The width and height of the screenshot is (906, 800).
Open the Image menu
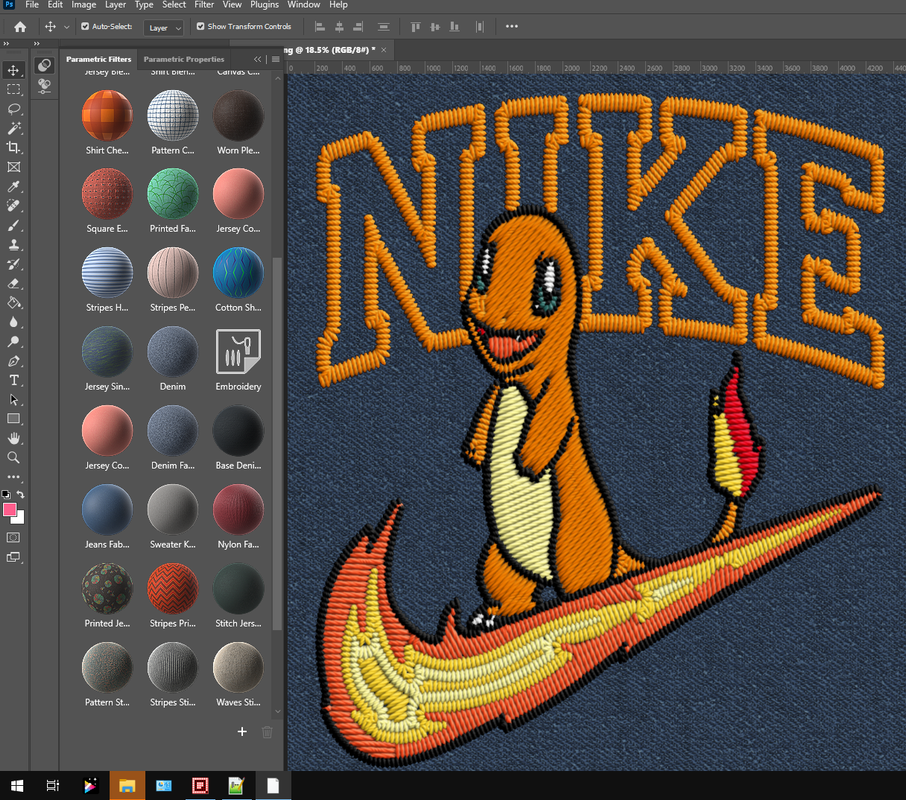[x=84, y=5]
